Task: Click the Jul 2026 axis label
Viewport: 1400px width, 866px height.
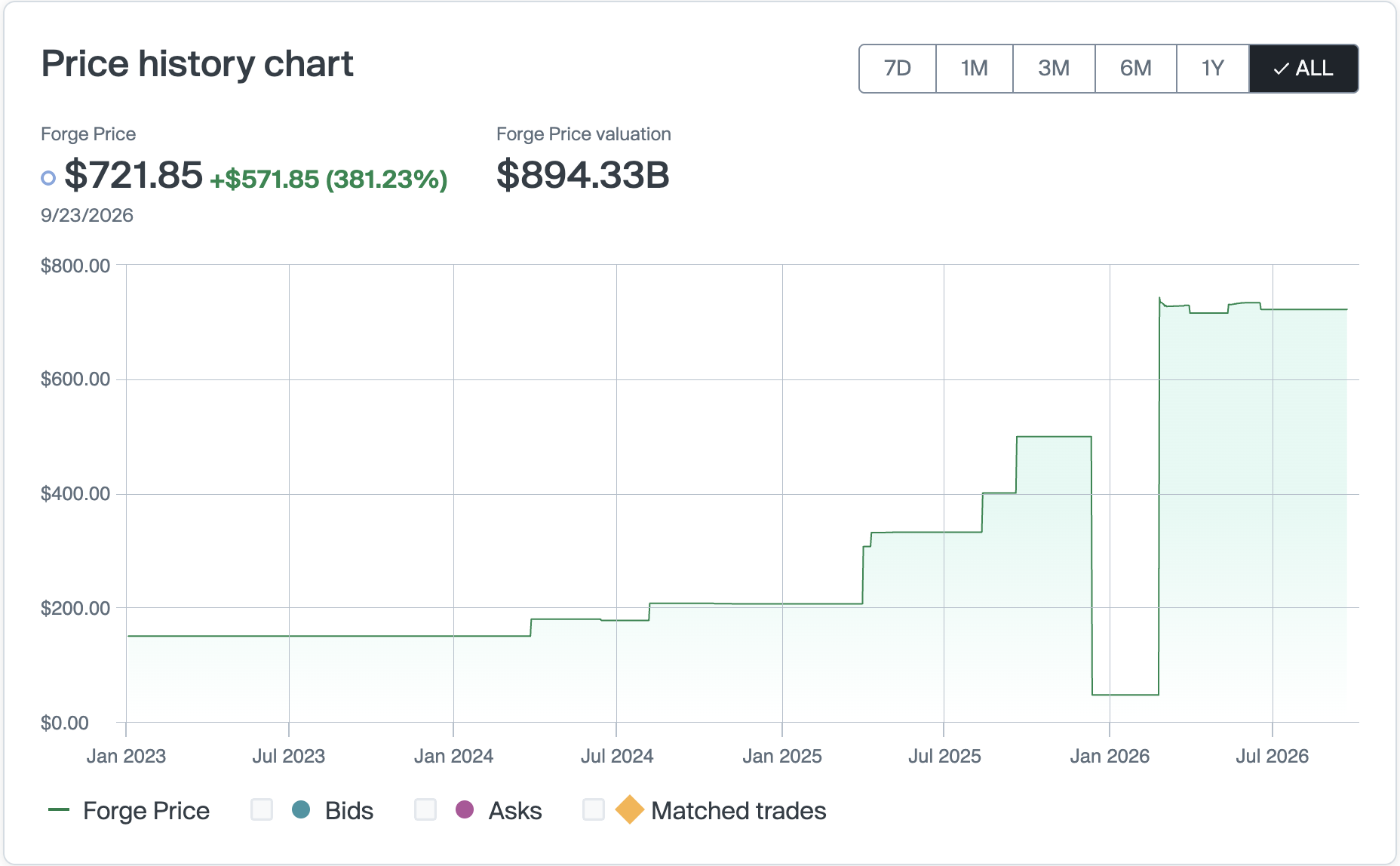Action: 1272,756
